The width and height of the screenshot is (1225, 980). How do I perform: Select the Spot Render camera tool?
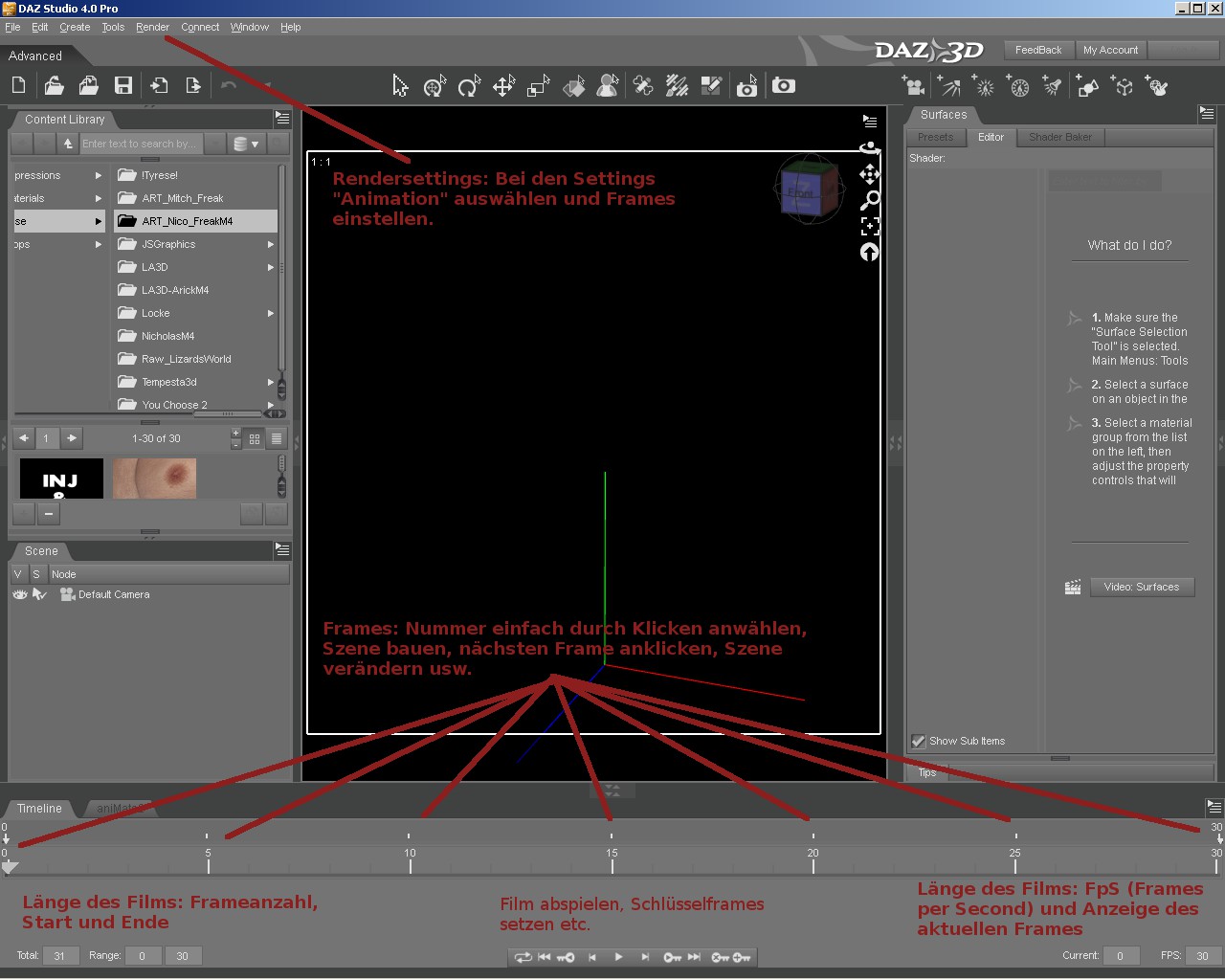[746, 87]
